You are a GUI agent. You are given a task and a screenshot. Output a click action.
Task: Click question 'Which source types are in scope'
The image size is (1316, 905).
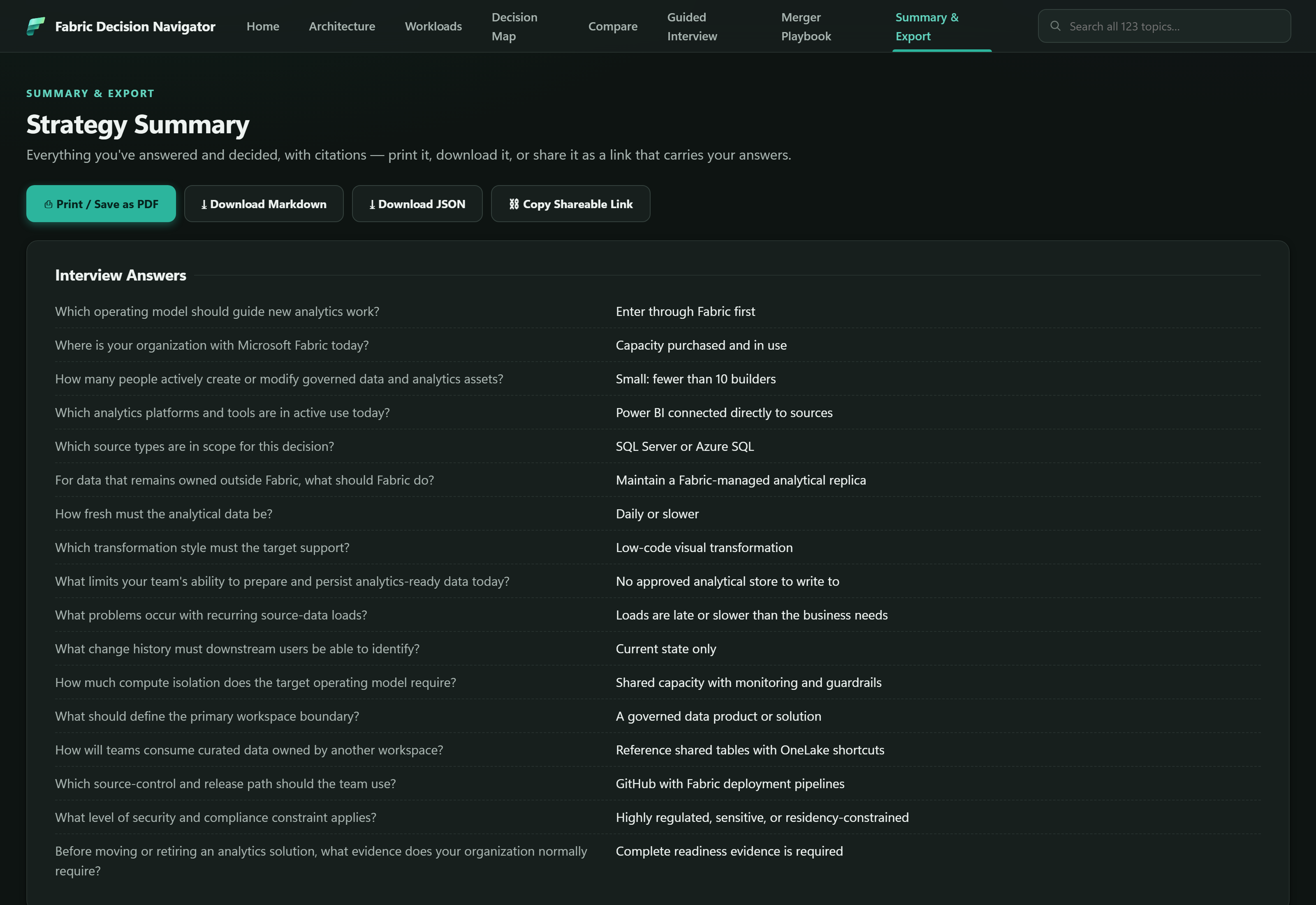point(195,446)
